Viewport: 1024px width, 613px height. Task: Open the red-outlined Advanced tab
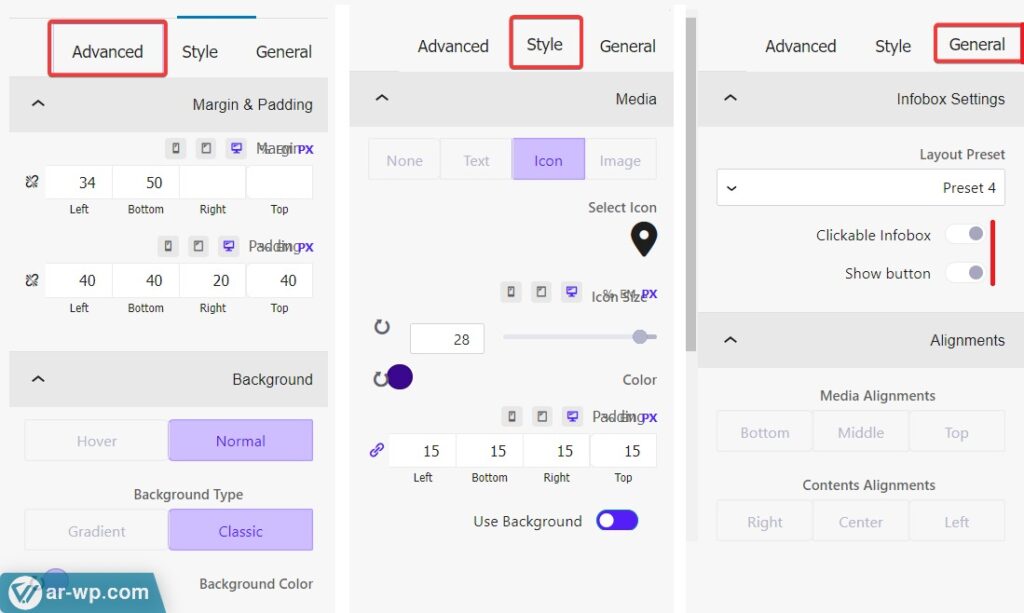click(108, 51)
